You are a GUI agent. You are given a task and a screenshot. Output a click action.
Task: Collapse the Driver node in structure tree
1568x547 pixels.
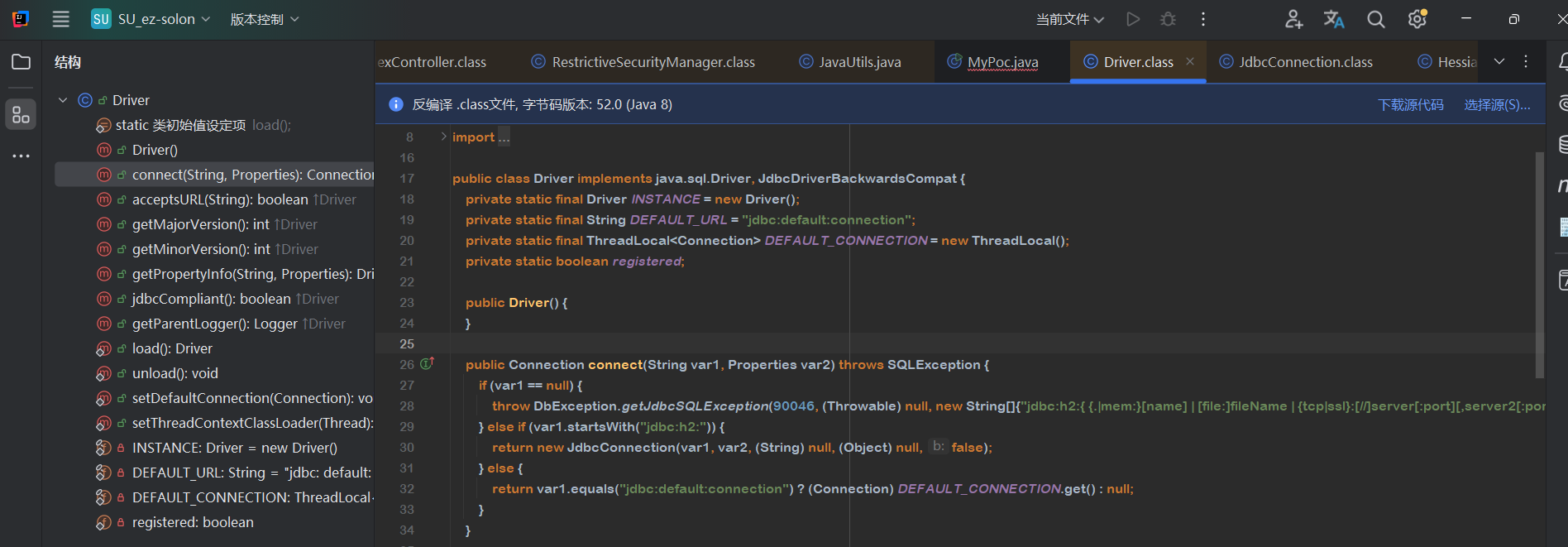(63, 100)
